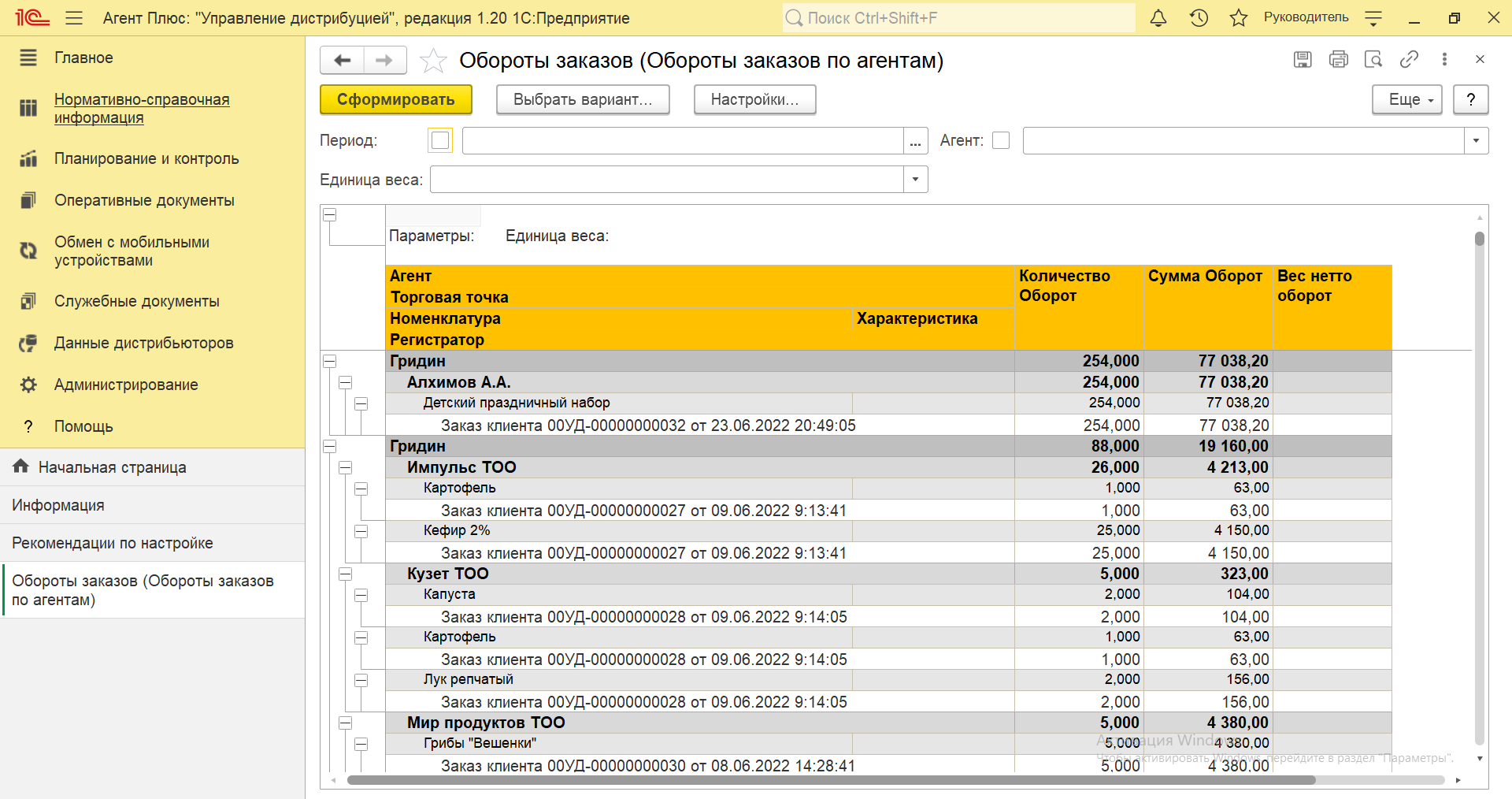Open print preview icon

1373,59
